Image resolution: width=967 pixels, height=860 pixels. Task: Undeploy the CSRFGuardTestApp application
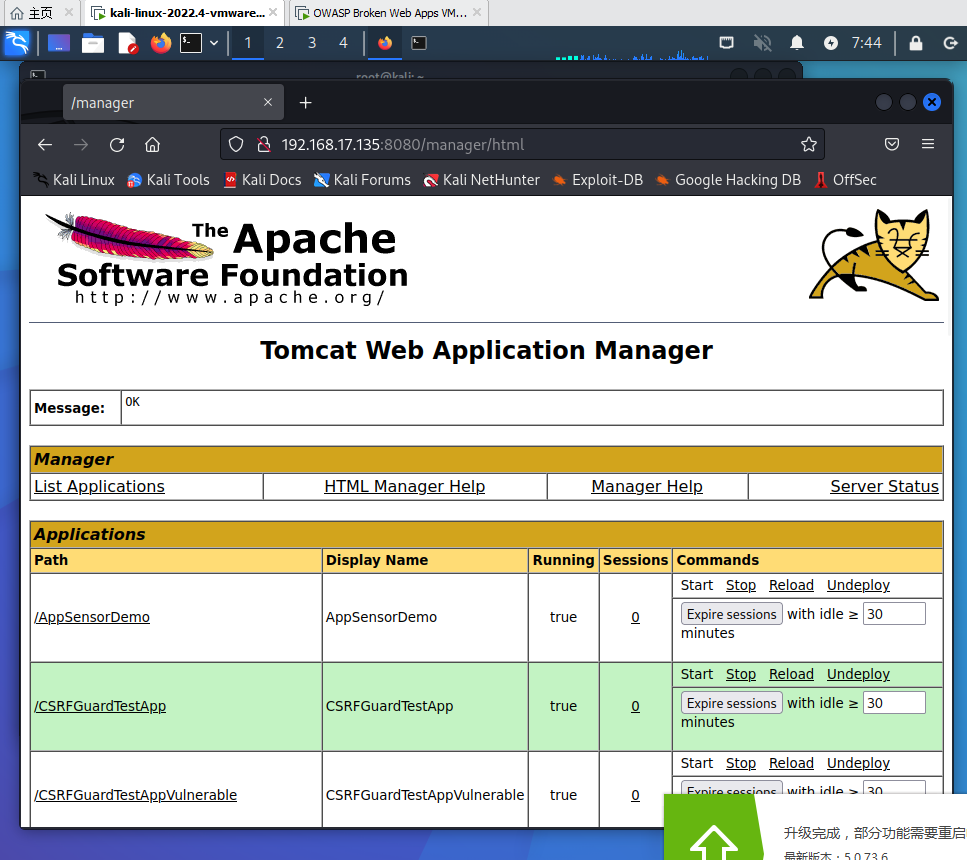click(x=857, y=675)
